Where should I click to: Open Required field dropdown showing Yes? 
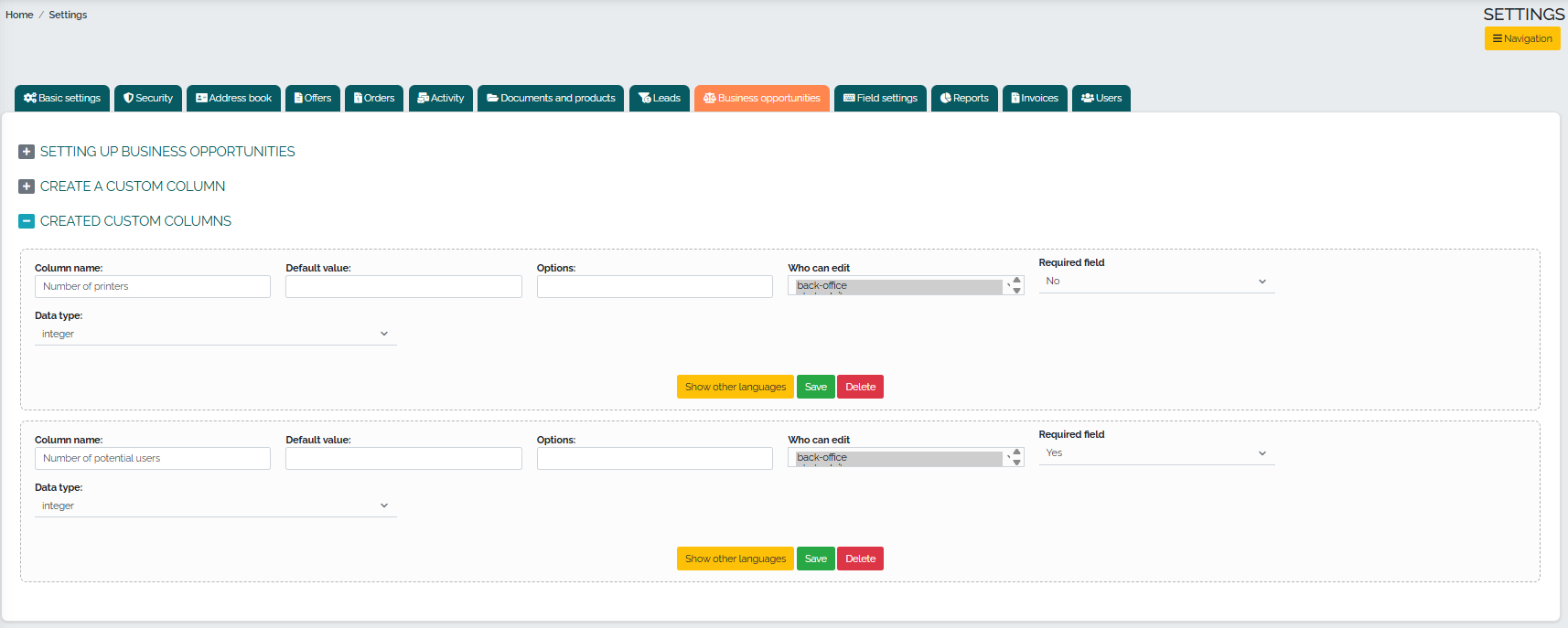1156,453
